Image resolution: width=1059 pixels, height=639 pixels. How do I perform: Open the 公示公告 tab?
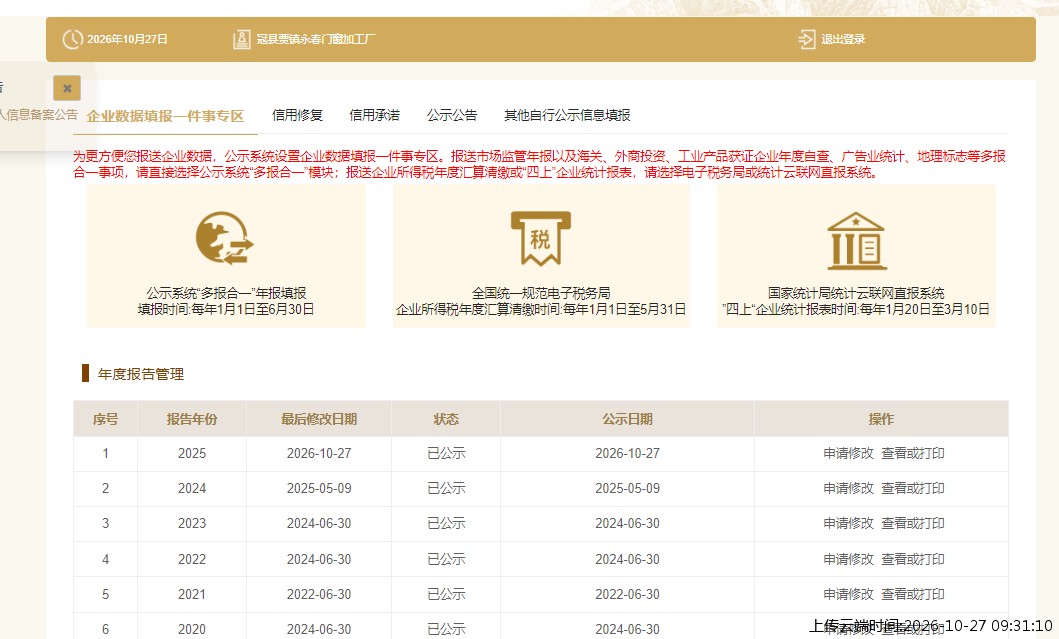(452, 116)
